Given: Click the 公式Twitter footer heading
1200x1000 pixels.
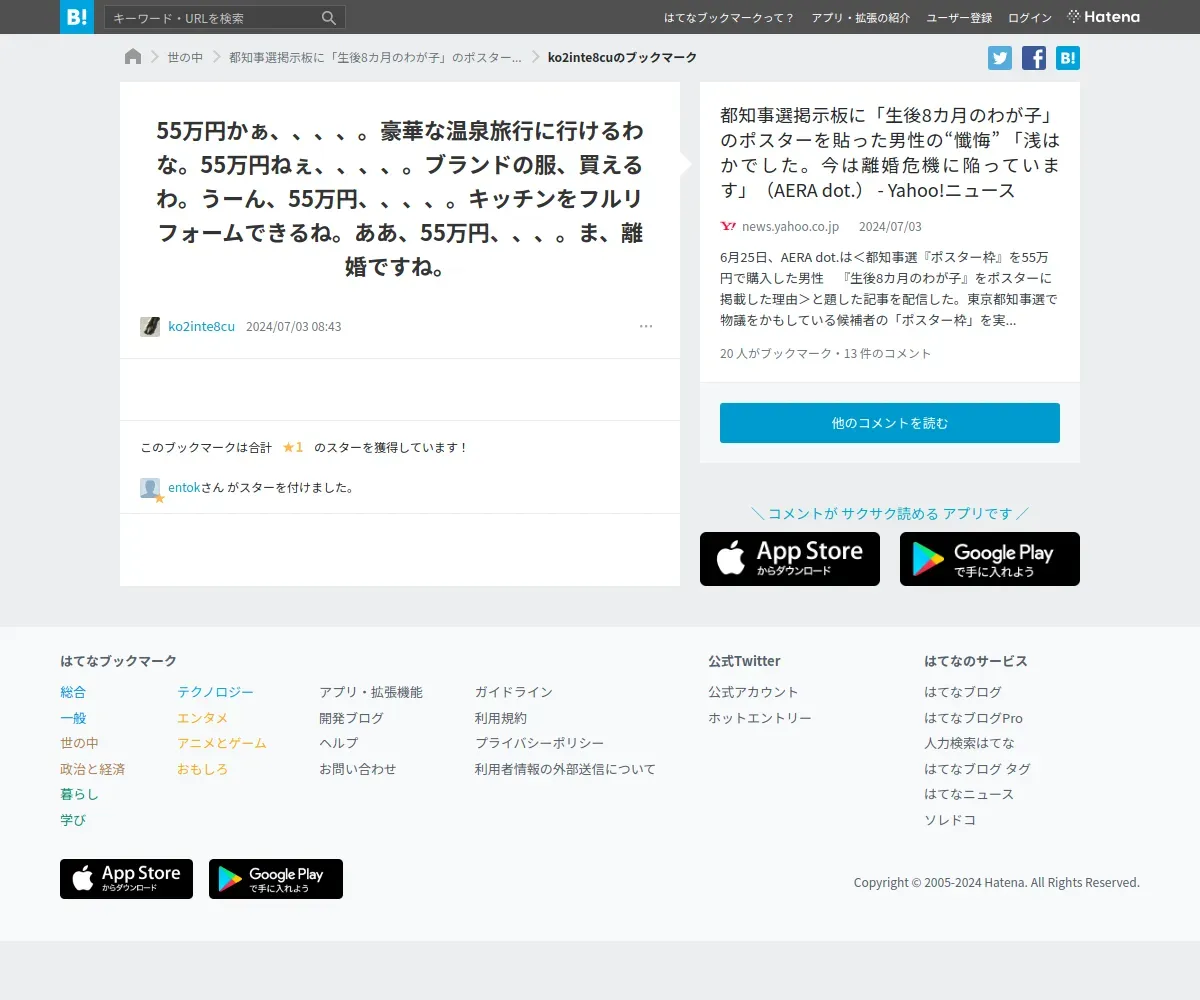Looking at the screenshot, I should (744, 661).
